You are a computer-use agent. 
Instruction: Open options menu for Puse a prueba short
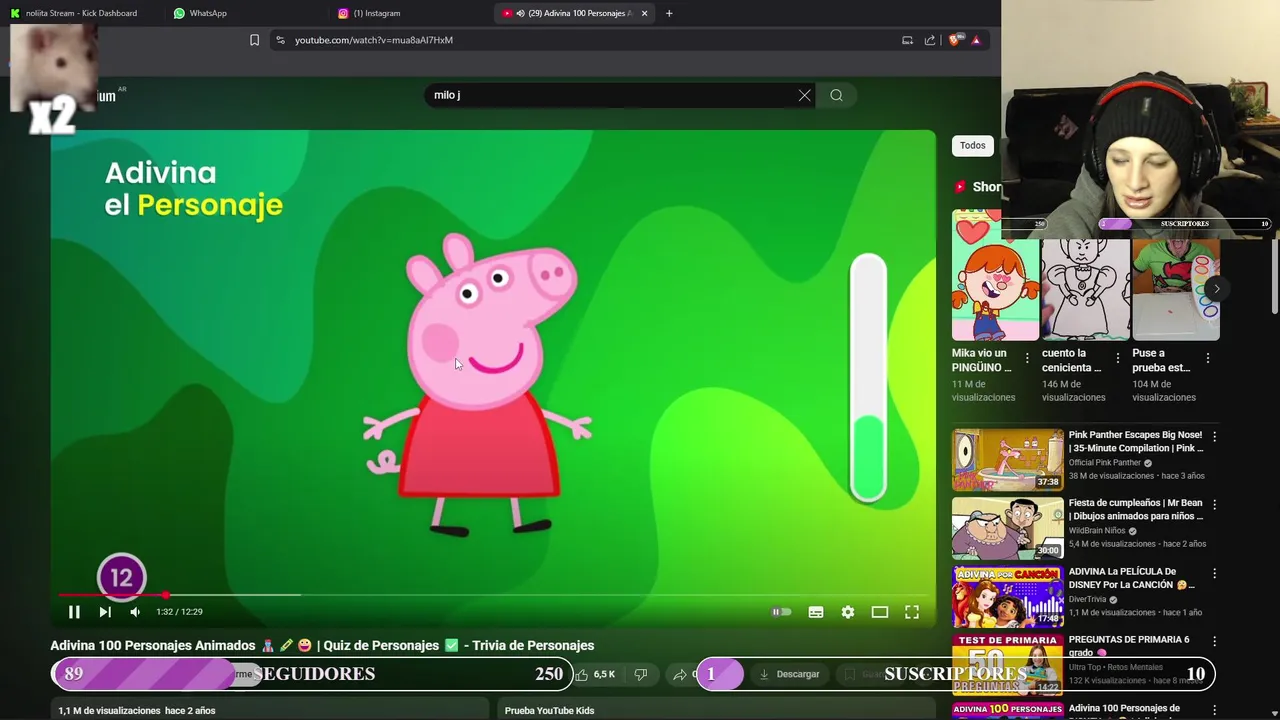click(1208, 358)
